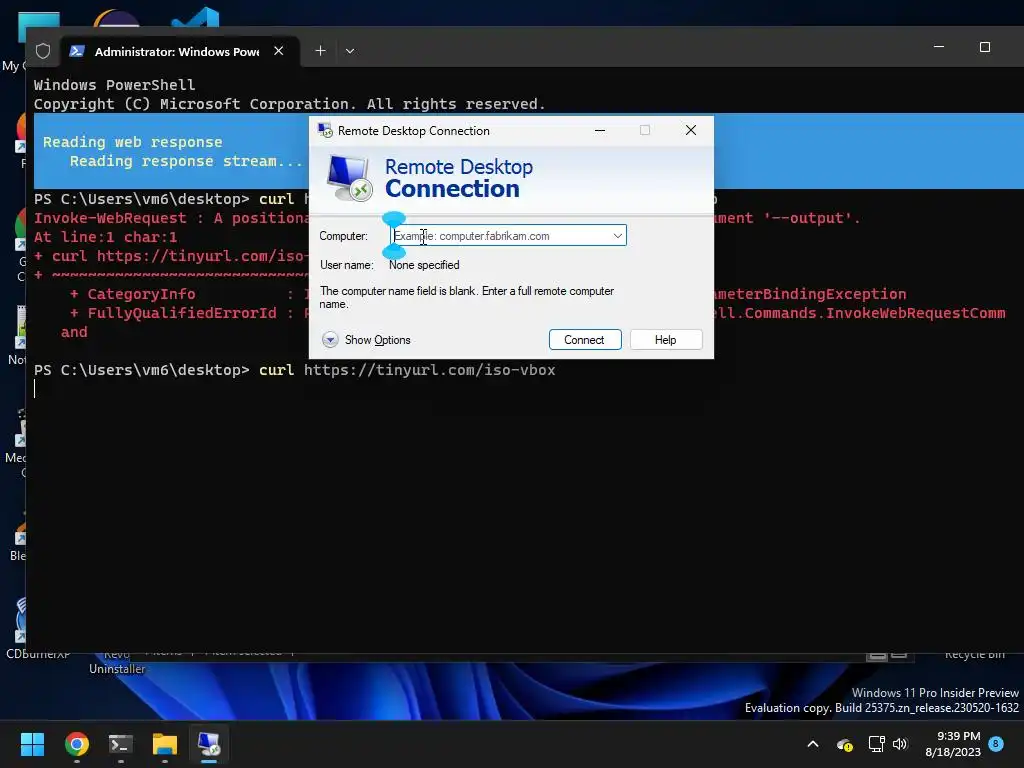Screen dimensions: 1024x768
Task: Open Google Chrome from the taskbar
Action: 76,744
